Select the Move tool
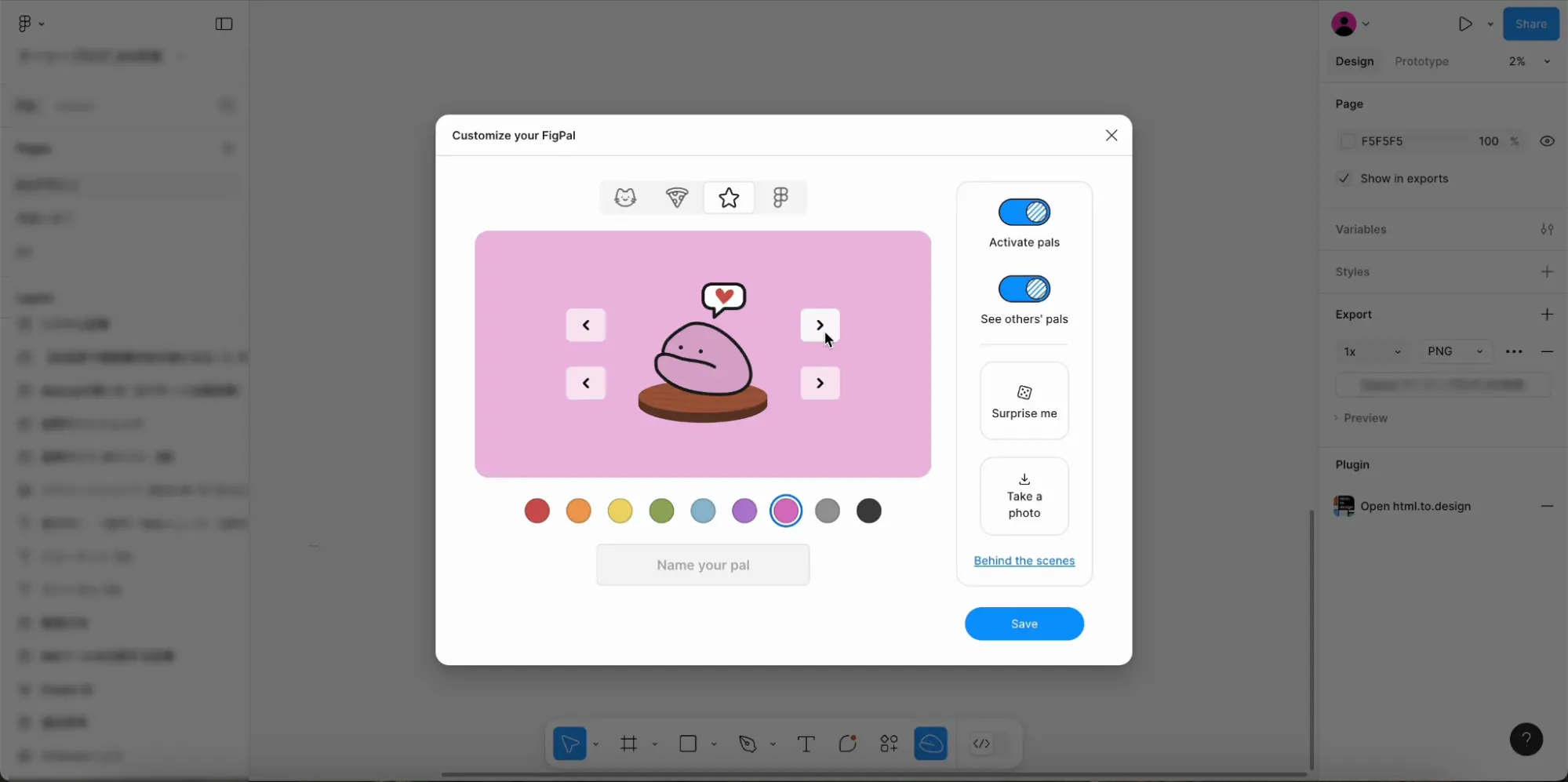Image resolution: width=1568 pixels, height=782 pixels. coord(570,744)
